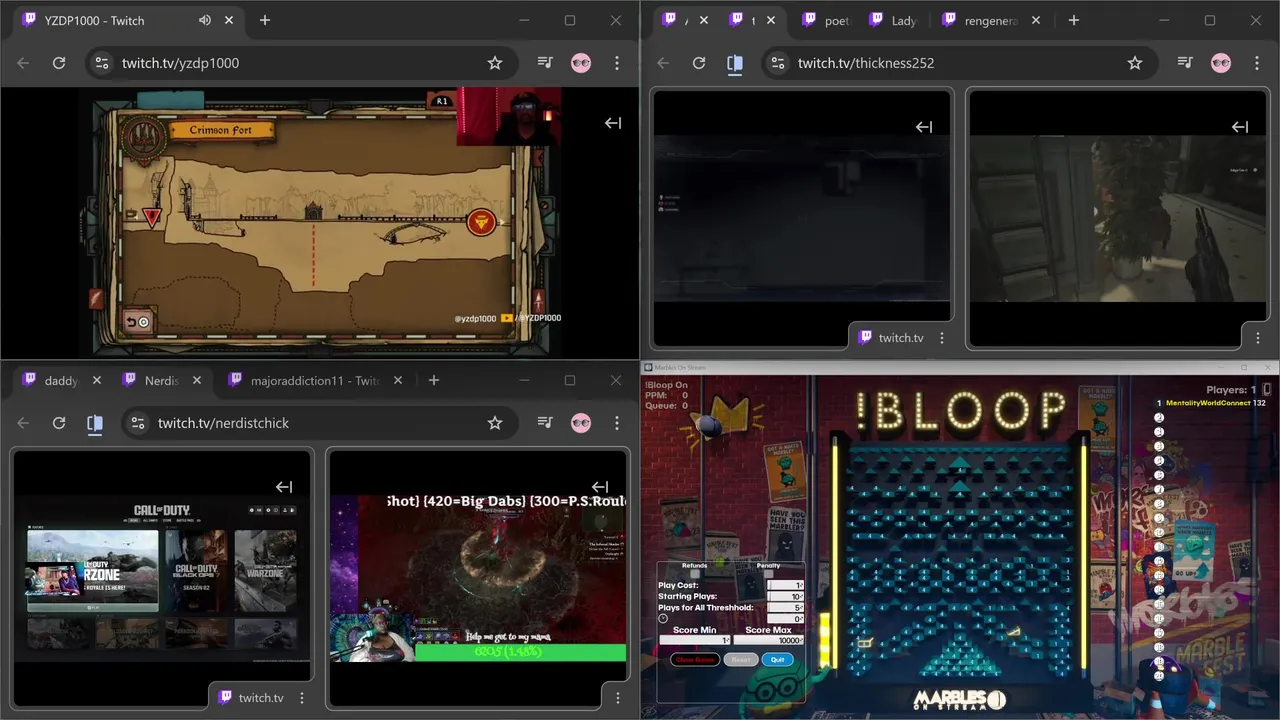Add a new tab in the nerdistchick window
Image resolution: width=1280 pixels, height=720 pixels.
(434, 380)
